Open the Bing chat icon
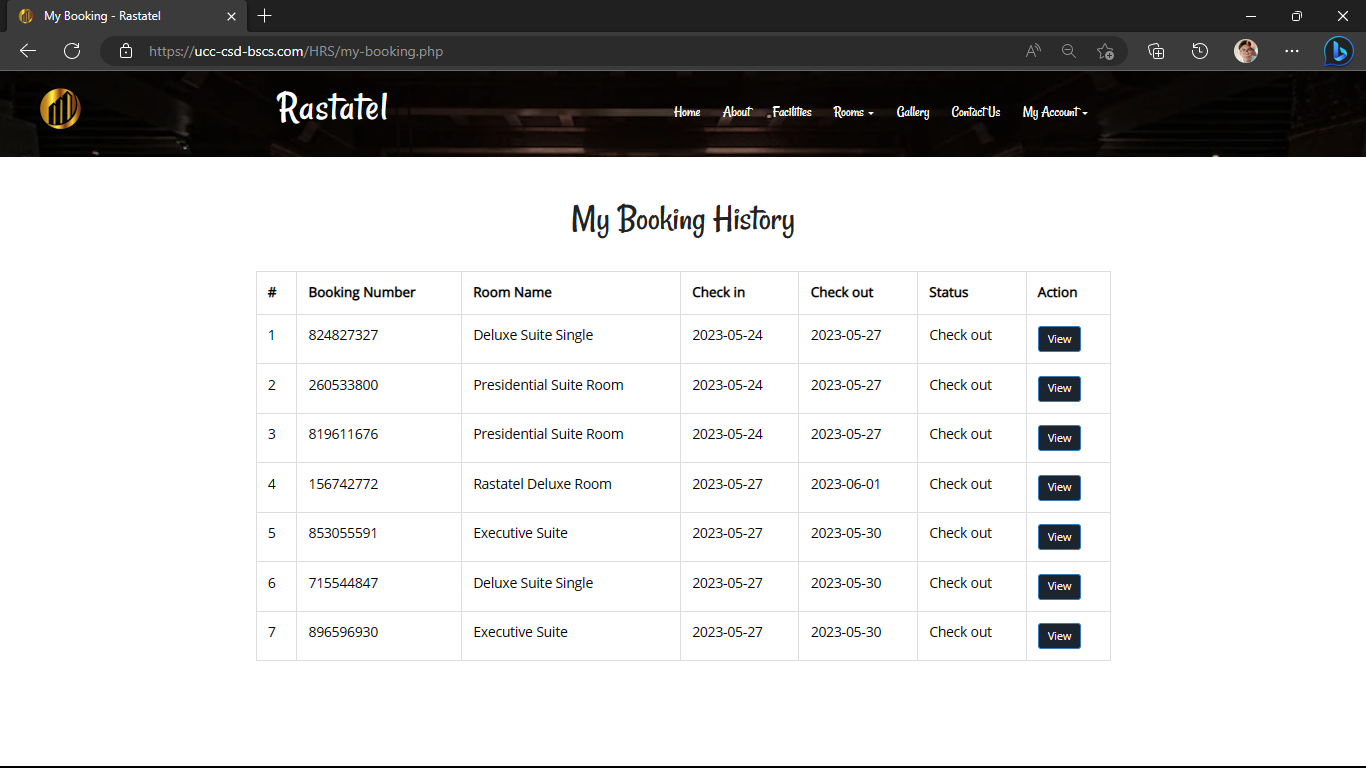The image size is (1366, 768). point(1338,51)
